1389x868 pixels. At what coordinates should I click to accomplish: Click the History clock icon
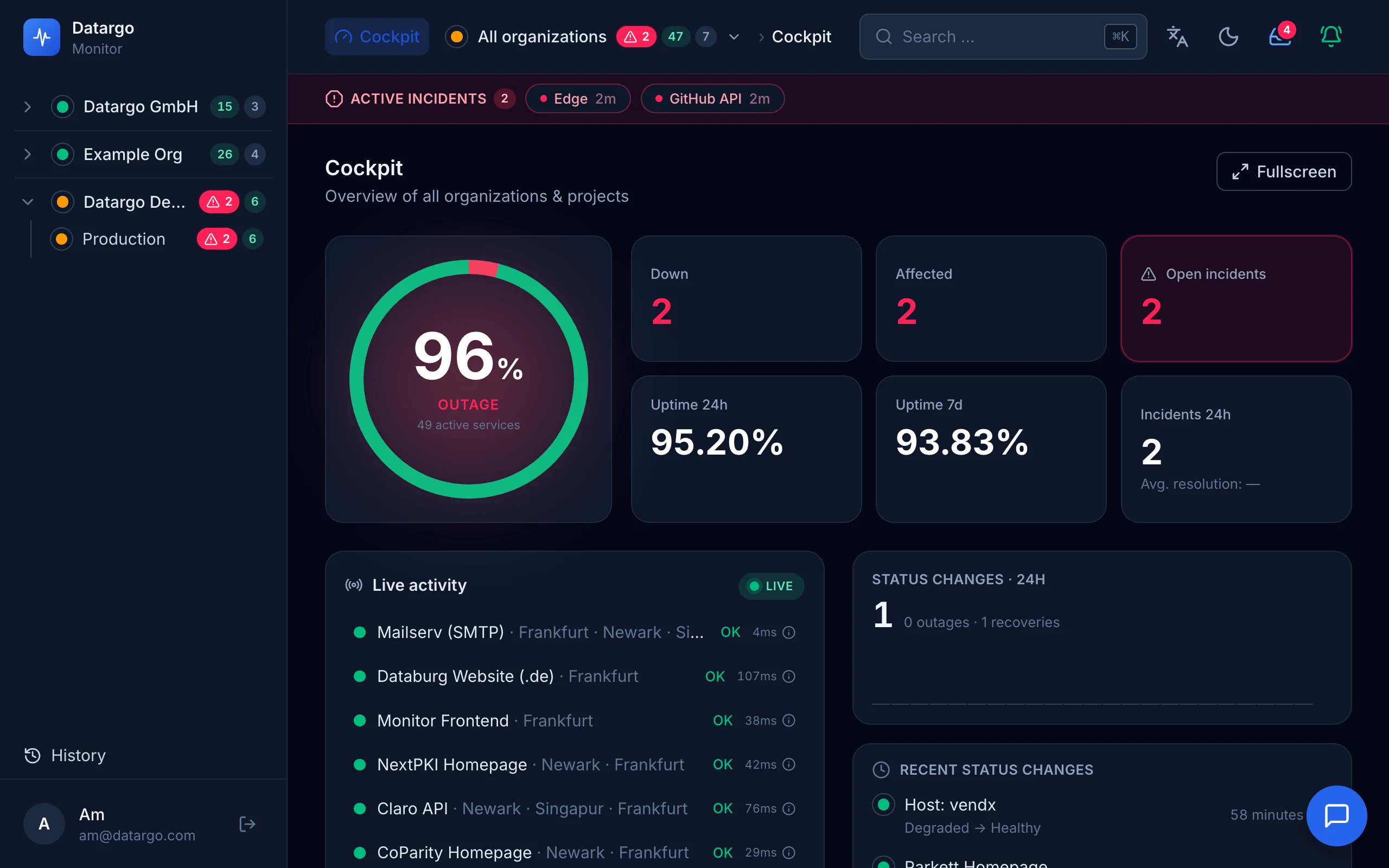click(x=33, y=755)
